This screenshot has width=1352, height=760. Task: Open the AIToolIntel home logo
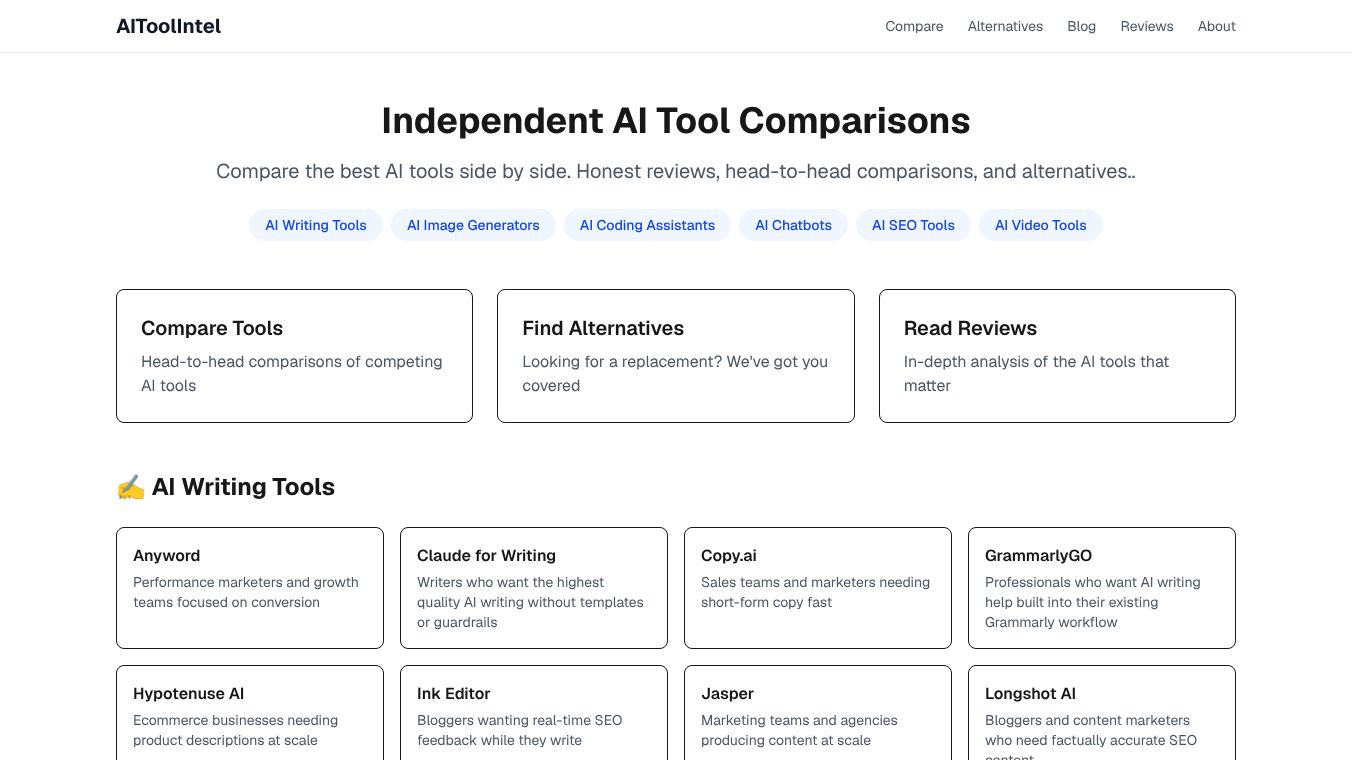(x=168, y=26)
